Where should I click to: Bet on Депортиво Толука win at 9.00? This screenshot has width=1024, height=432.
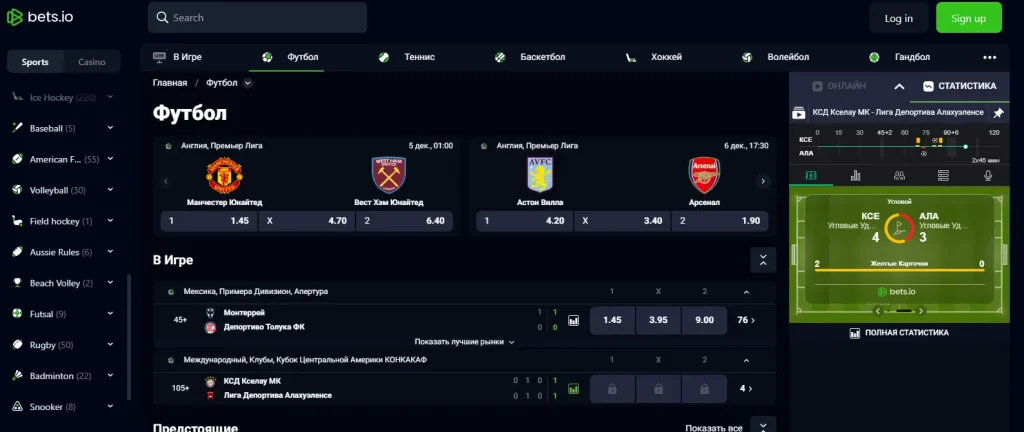704,320
